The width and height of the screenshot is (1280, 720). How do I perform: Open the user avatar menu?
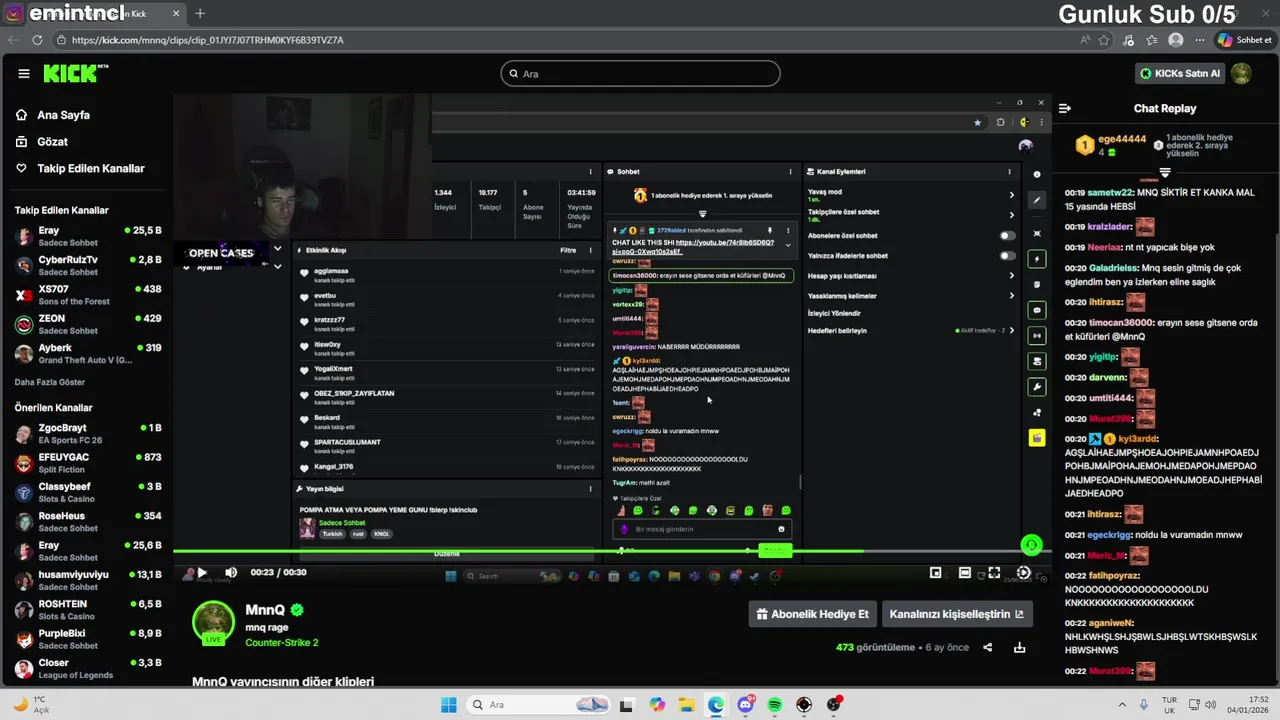[1241, 73]
